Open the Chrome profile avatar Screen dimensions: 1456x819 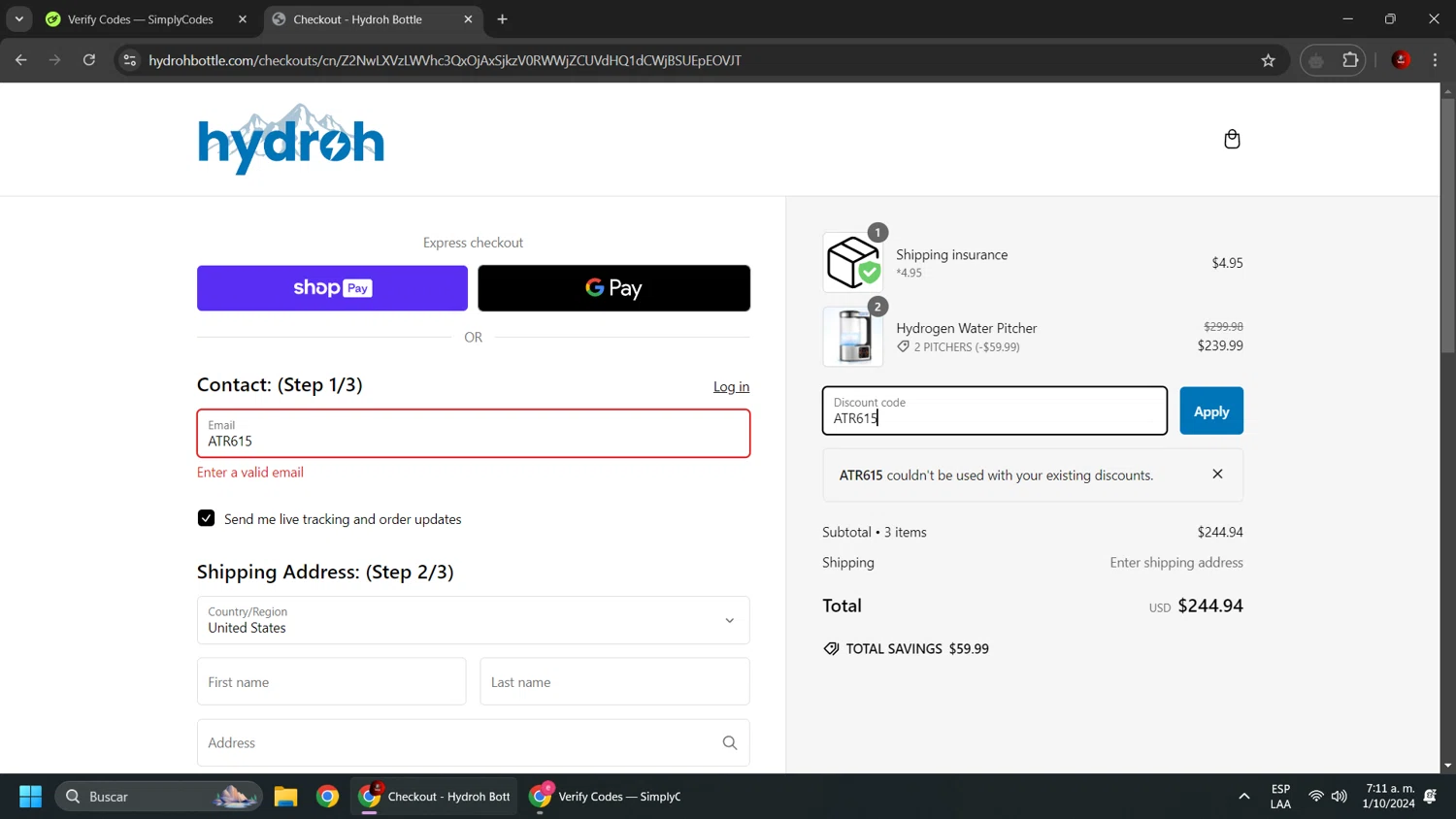tap(1401, 60)
